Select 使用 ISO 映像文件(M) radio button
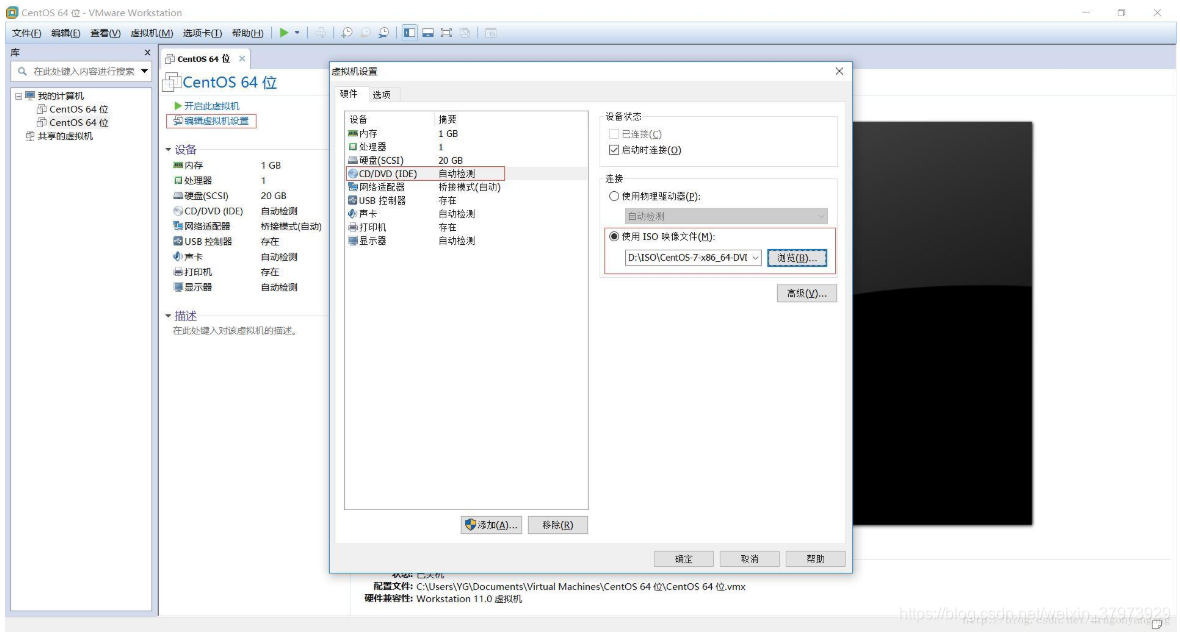 [x=613, y=236]
